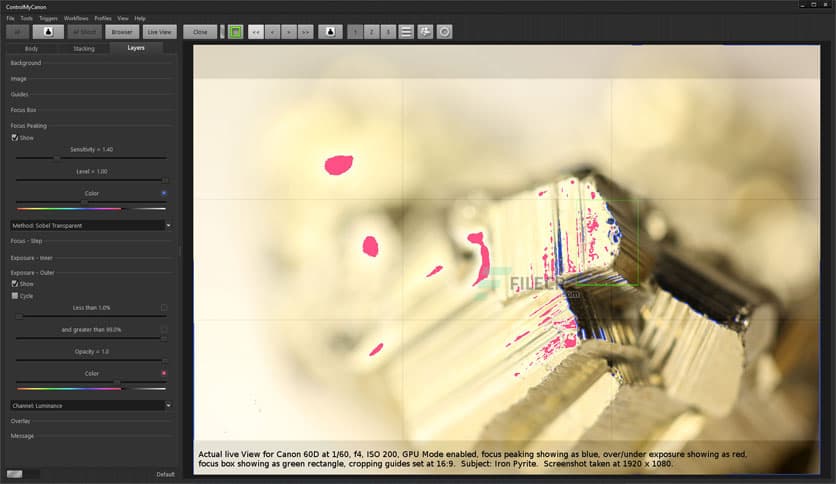Open the Channel: Luminance dropdown

coord(91,406)
